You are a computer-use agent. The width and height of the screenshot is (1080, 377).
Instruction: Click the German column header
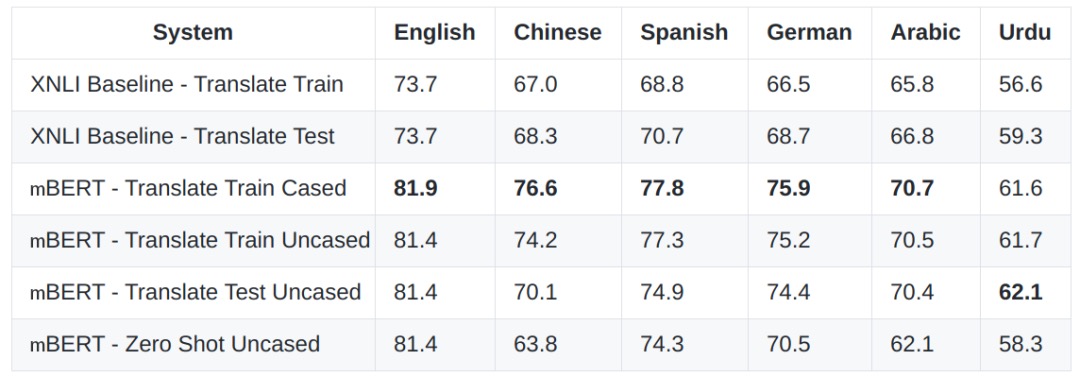pyautogui.click(x=809, y=32)
